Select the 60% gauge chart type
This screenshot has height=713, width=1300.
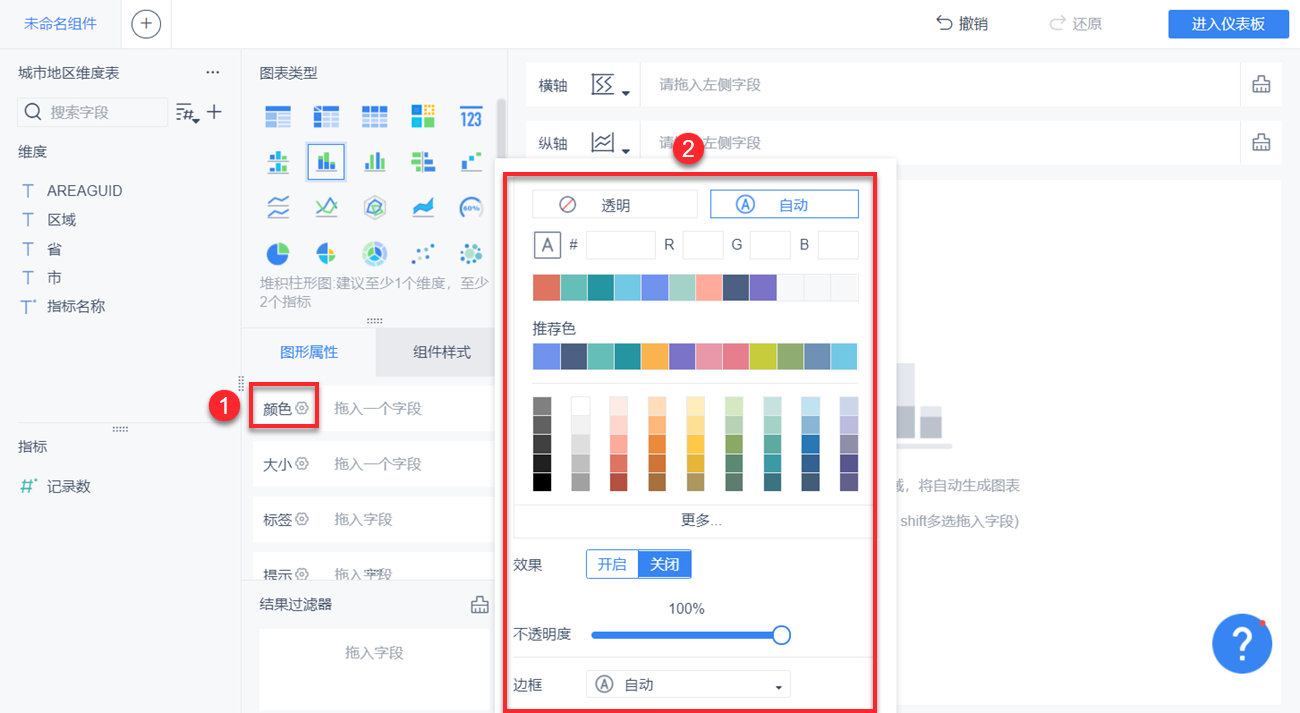coord(471,207)
